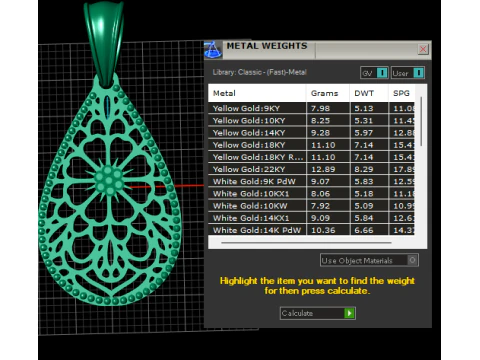The image size is (480, 360).
Task: Click the 9.28 grams value
Action: click(x=320, y=133)
